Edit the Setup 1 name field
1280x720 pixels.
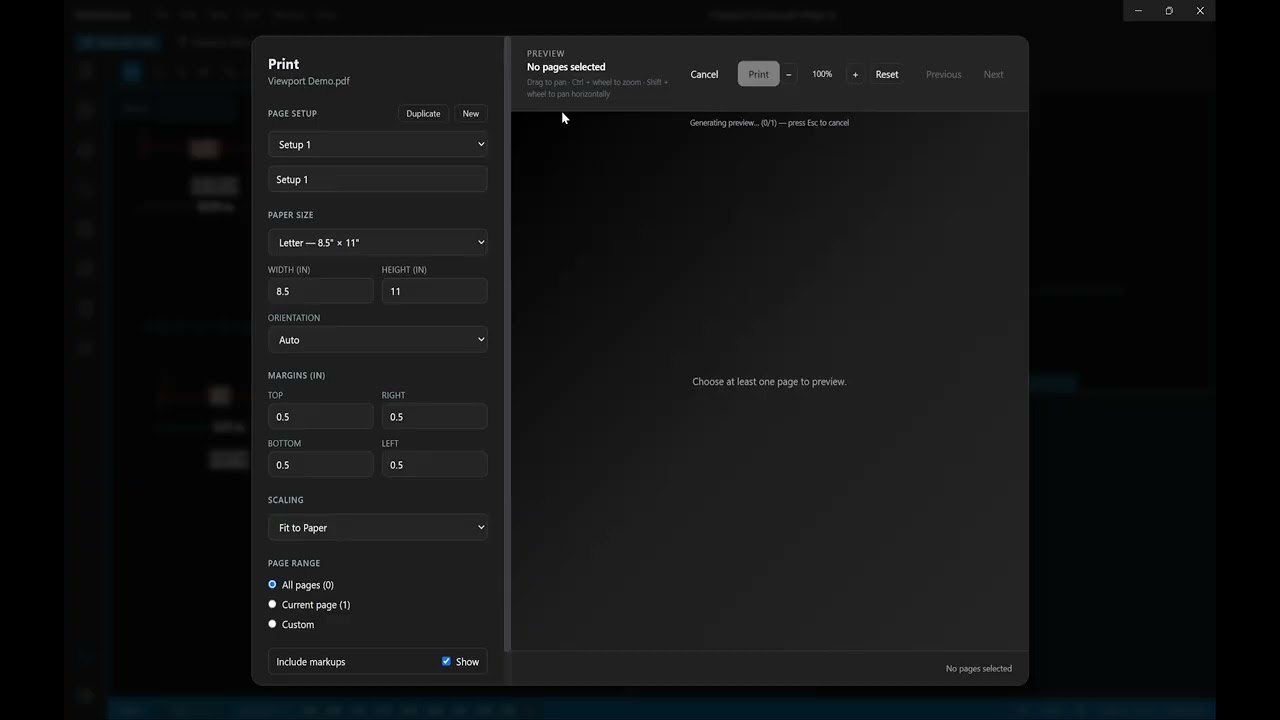378,180
